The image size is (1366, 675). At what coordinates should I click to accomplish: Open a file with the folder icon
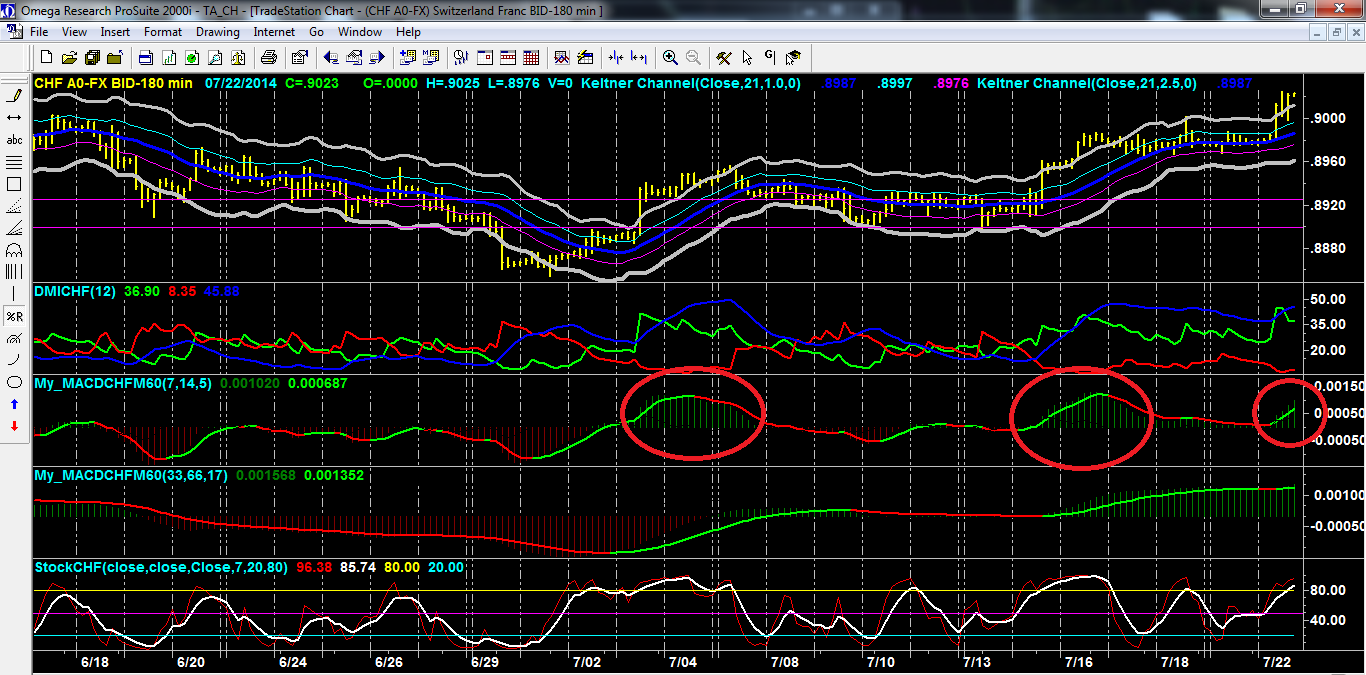(x=70, y=57)
